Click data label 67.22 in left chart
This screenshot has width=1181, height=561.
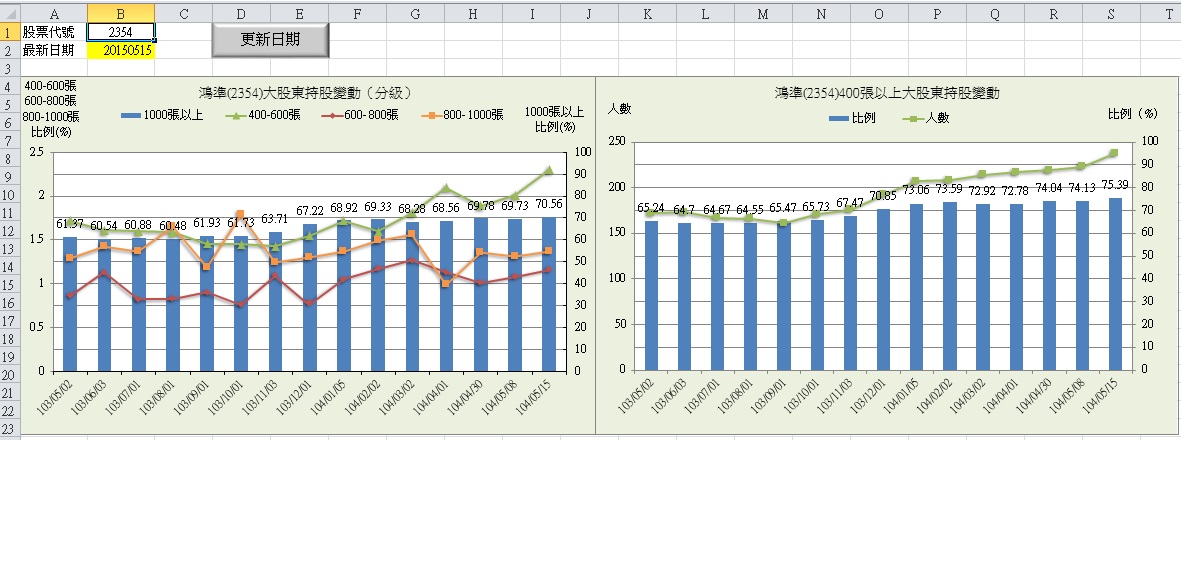[x=310, y=210]
